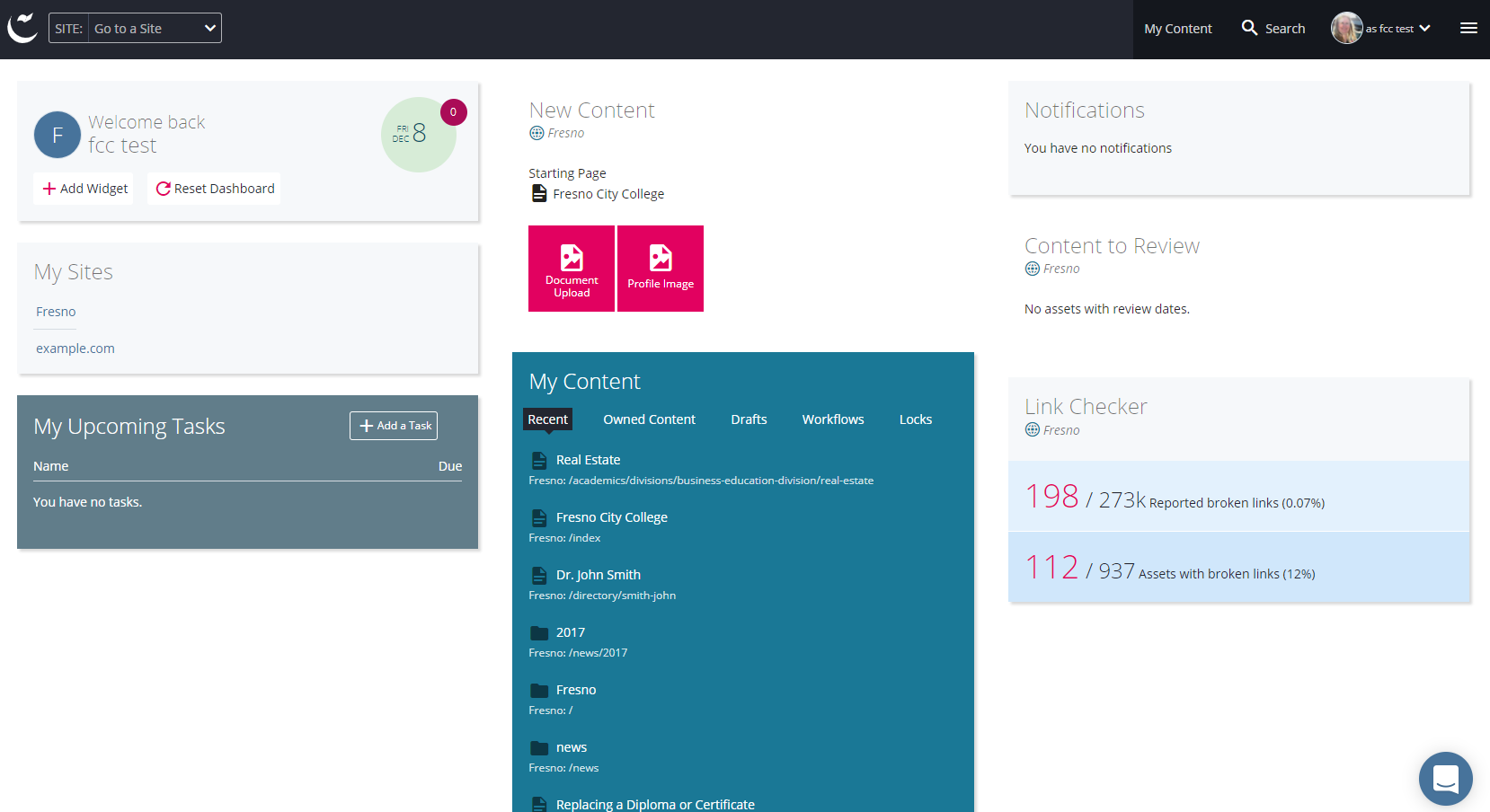Click the 2017 folder icon
The image size is (1490, 812).
(539, 632)
